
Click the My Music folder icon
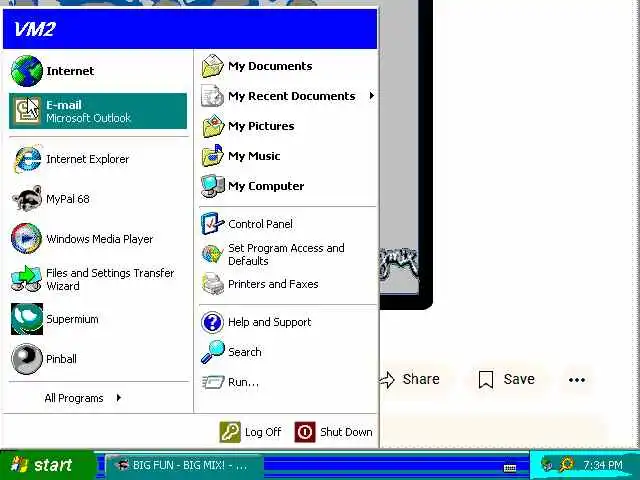[213, 156]
